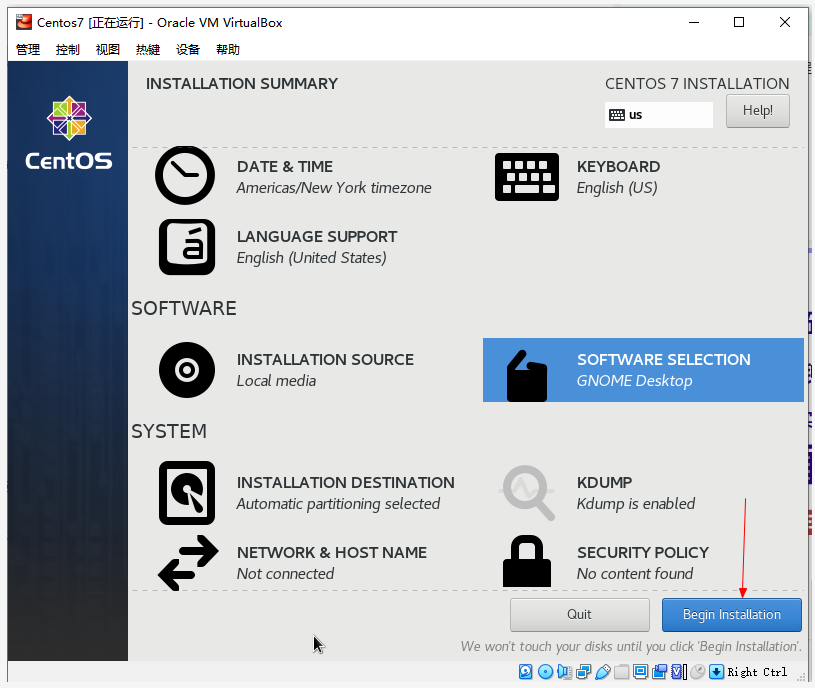The width and height of the screenshot is (815, 688).
Task: Click keyboard capture arrow icon
Action: click(x=717, y=672)
